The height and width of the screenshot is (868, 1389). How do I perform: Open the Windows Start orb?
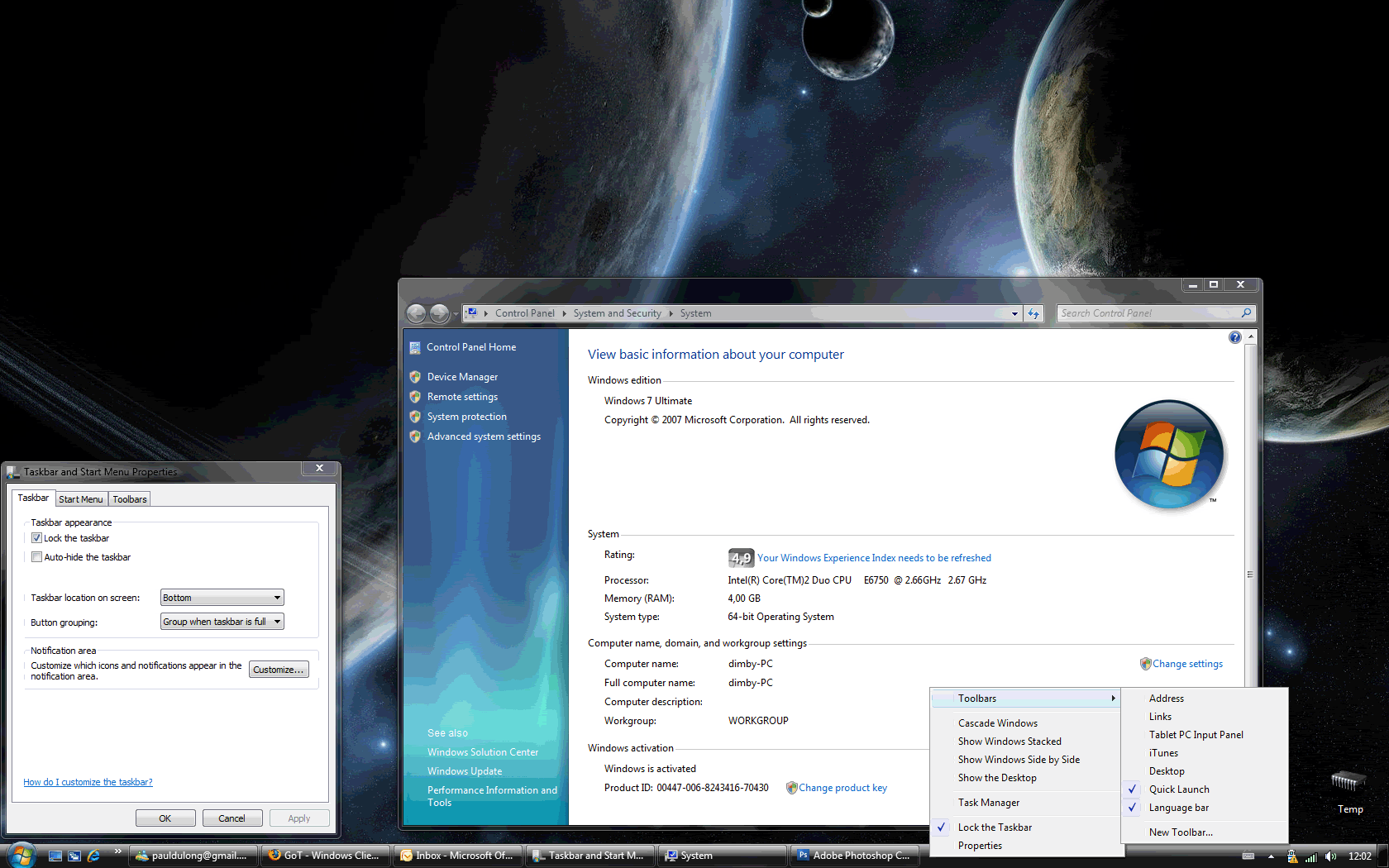pos(21,854)
